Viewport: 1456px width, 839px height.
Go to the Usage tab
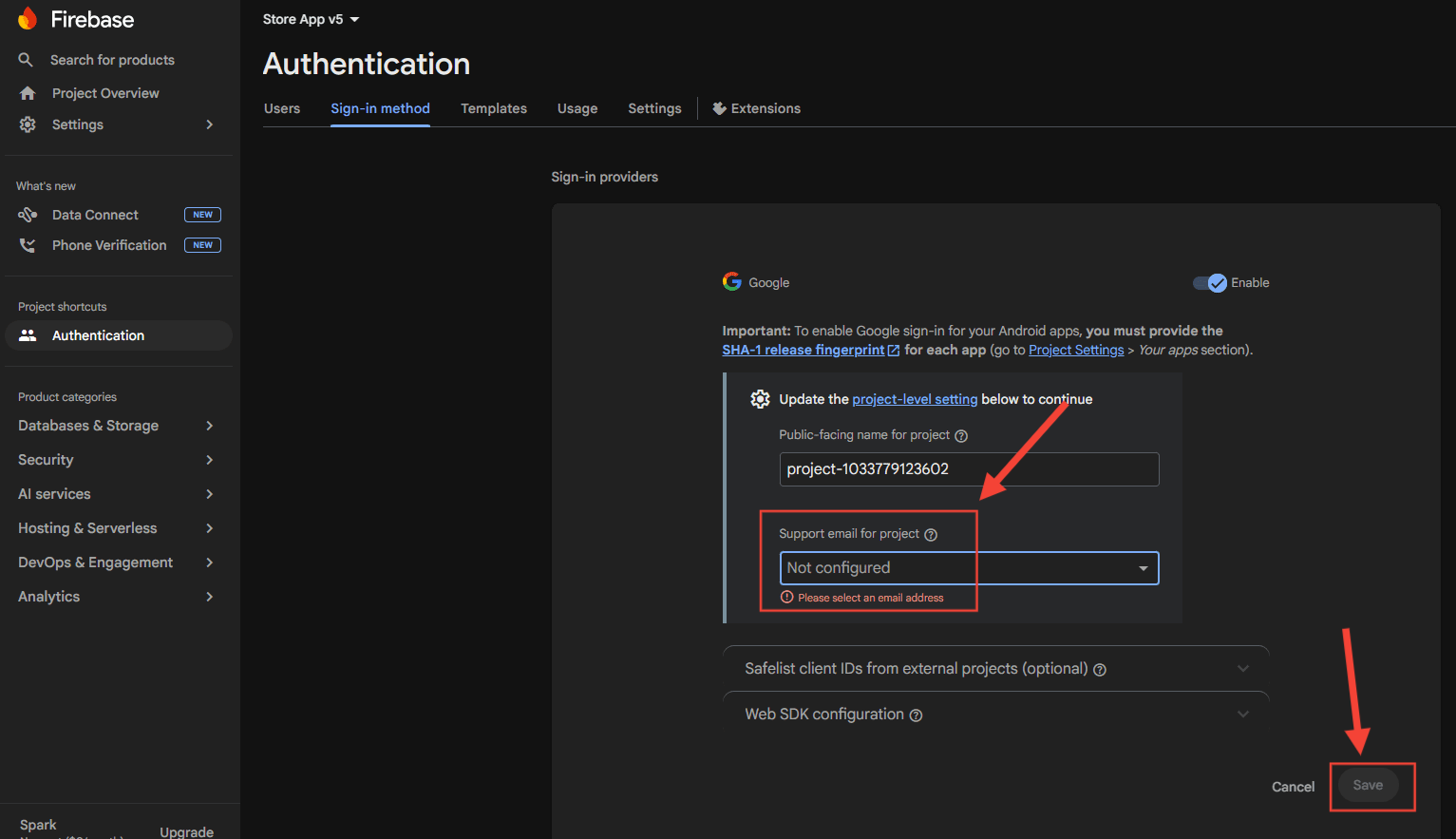coord(577,108)
